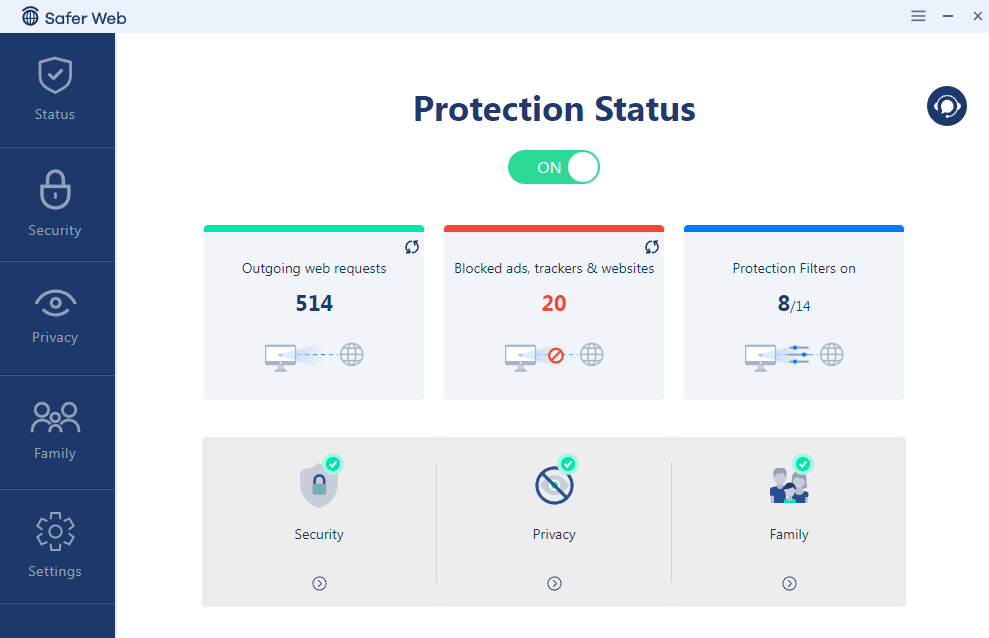This screenshot has width=989, height=638.
Task: Expand the Family panel details chevron
Action: pos(789,583)
